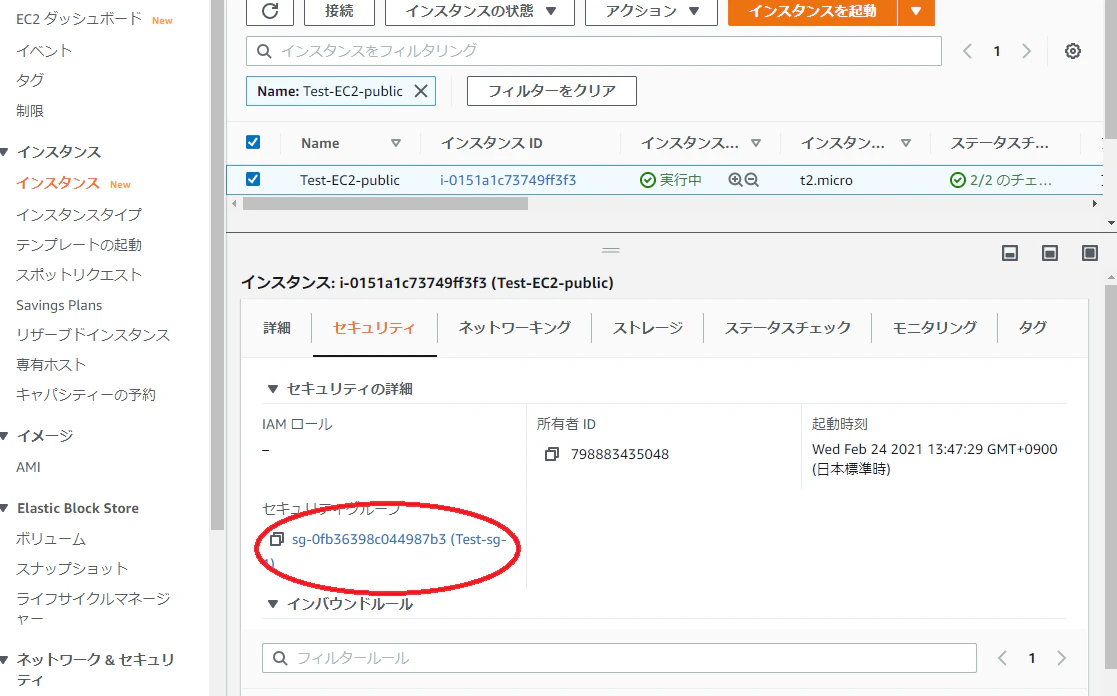Open the インスタンスの状態 dropdown
Screen dimensions: 1117x696
[479, 11]
